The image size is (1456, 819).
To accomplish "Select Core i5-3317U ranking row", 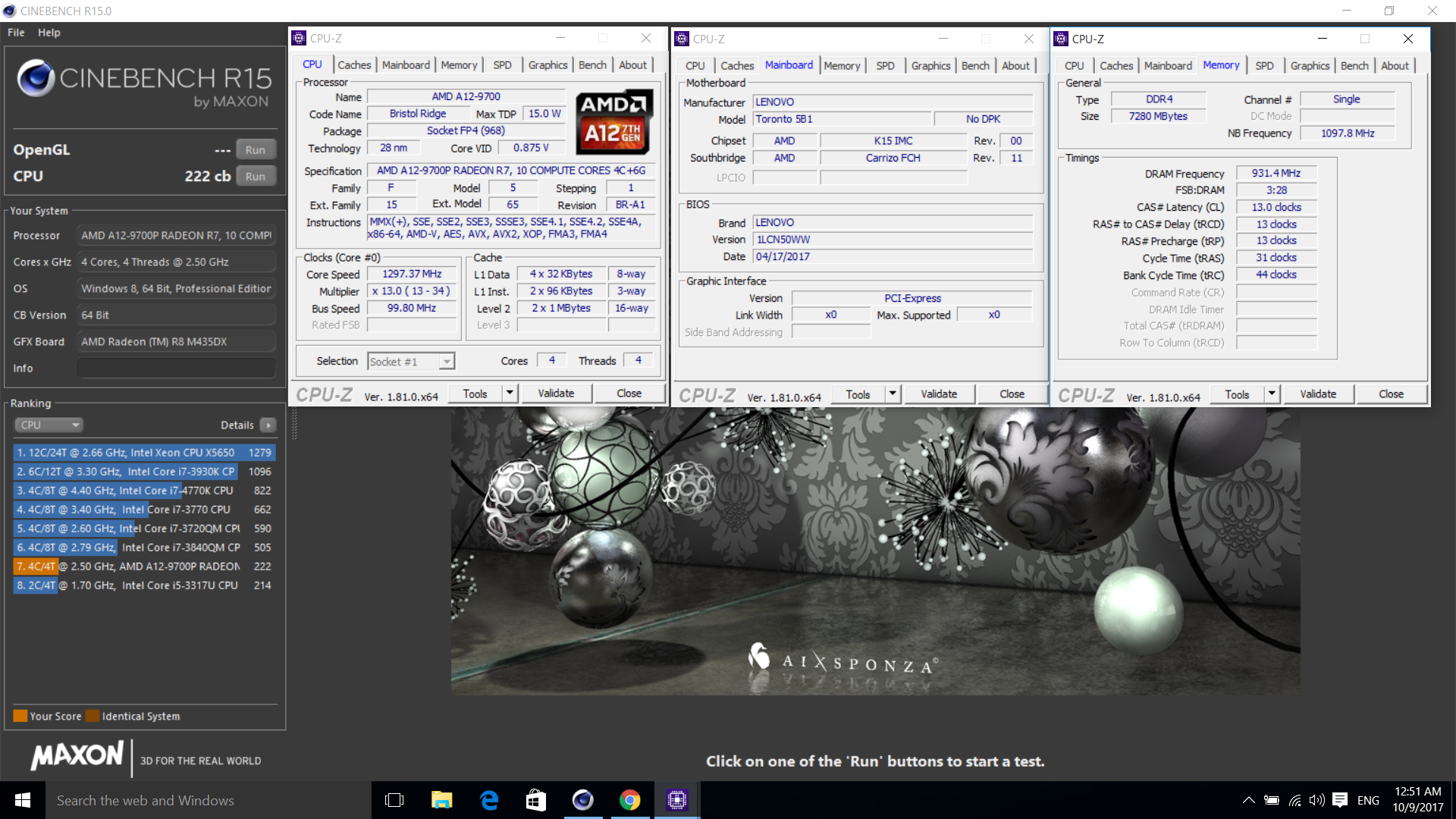I will pyautogui.click(x=144, y=585).
